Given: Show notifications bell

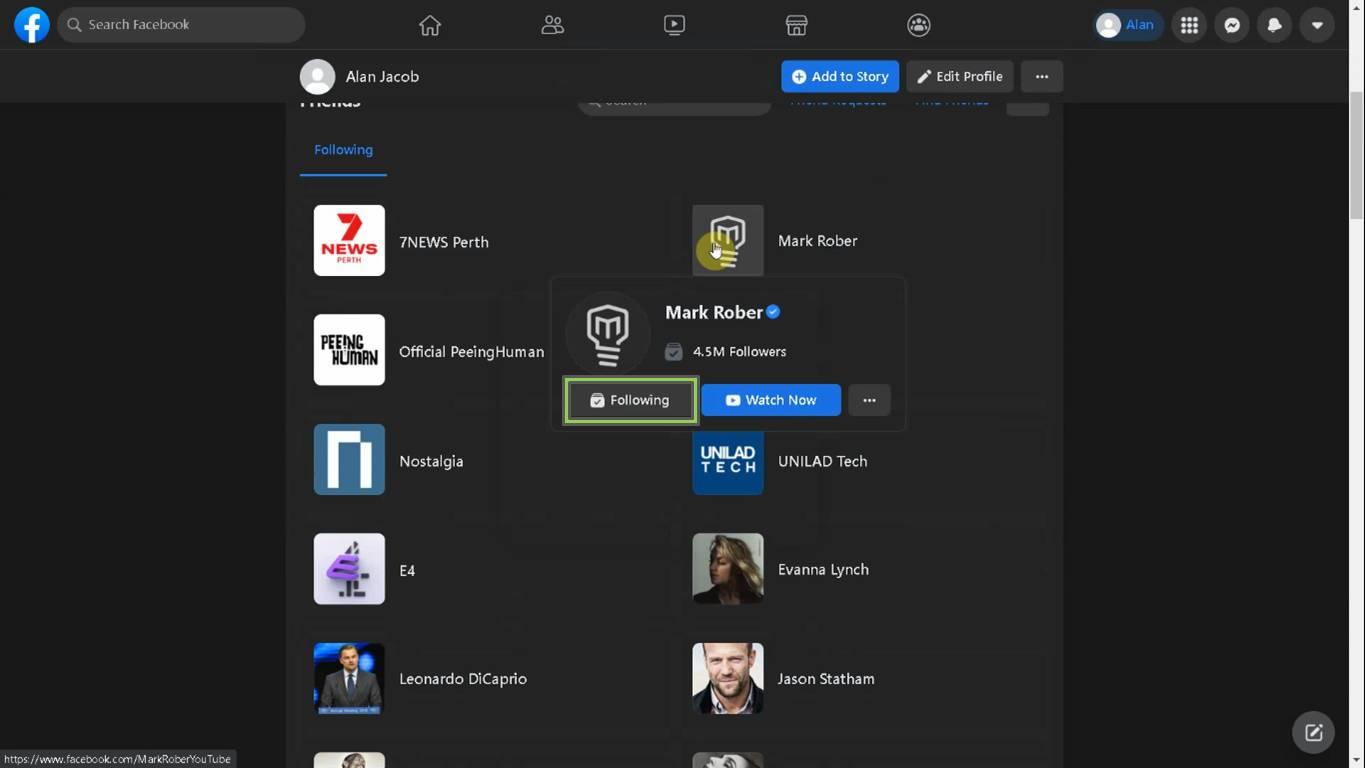Looking at the screenshot, I should 1274,25.
